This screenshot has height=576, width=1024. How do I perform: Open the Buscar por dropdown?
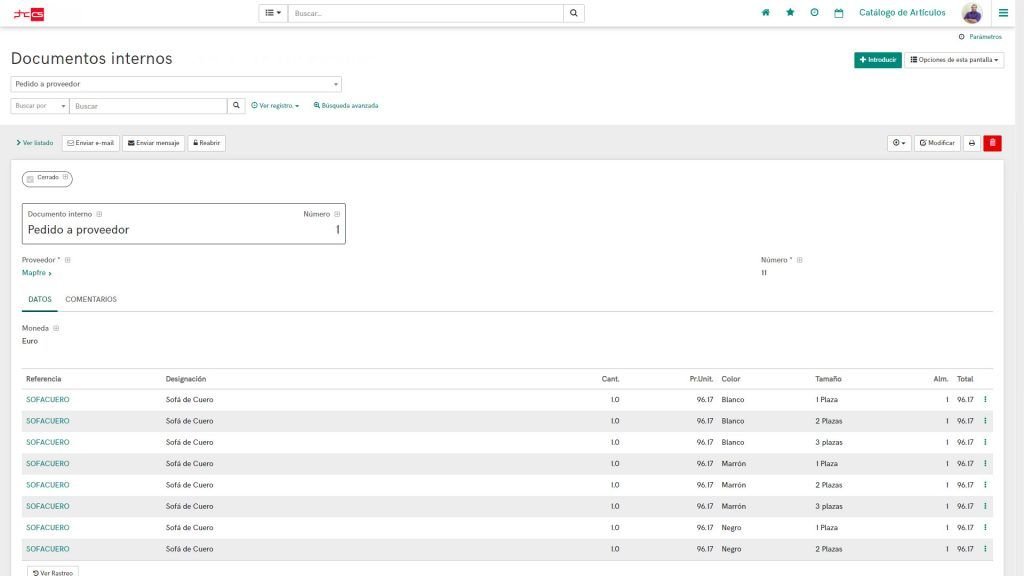[40, 105]
